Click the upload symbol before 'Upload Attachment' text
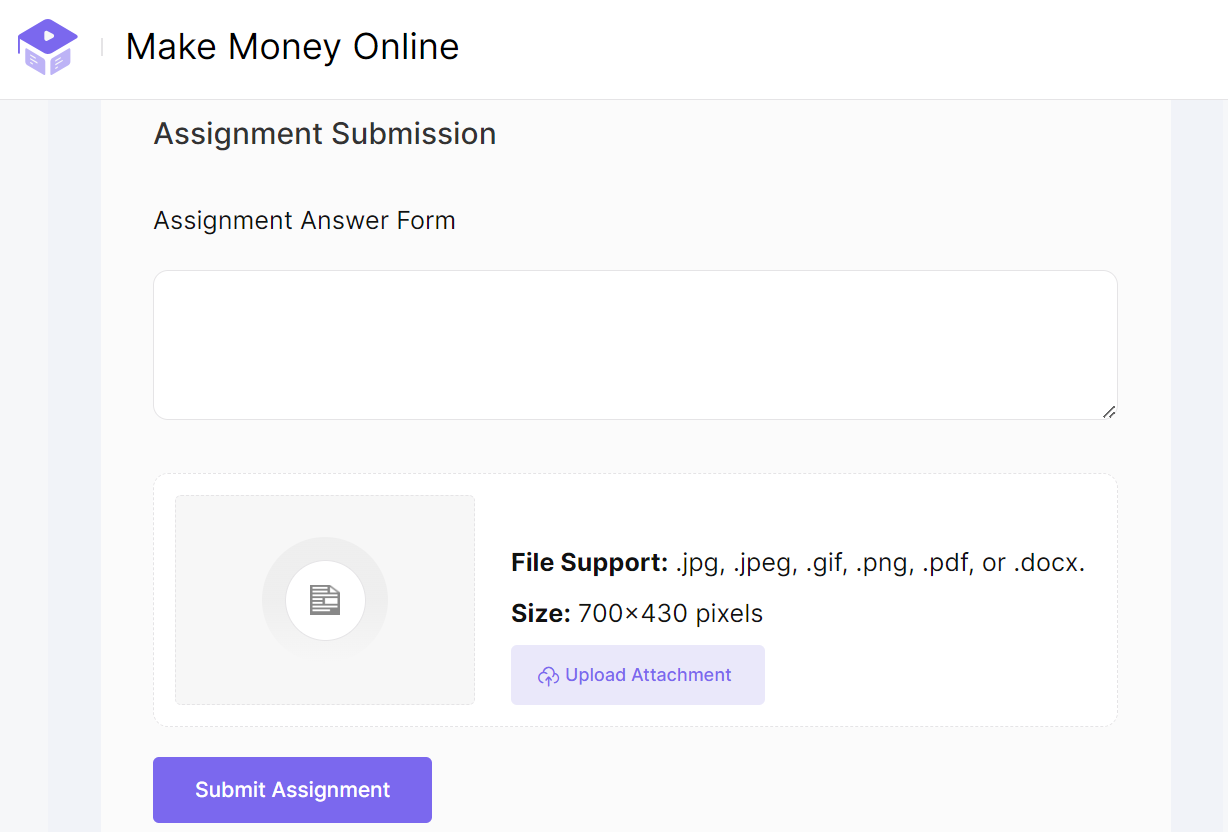 tap(548, 676)
